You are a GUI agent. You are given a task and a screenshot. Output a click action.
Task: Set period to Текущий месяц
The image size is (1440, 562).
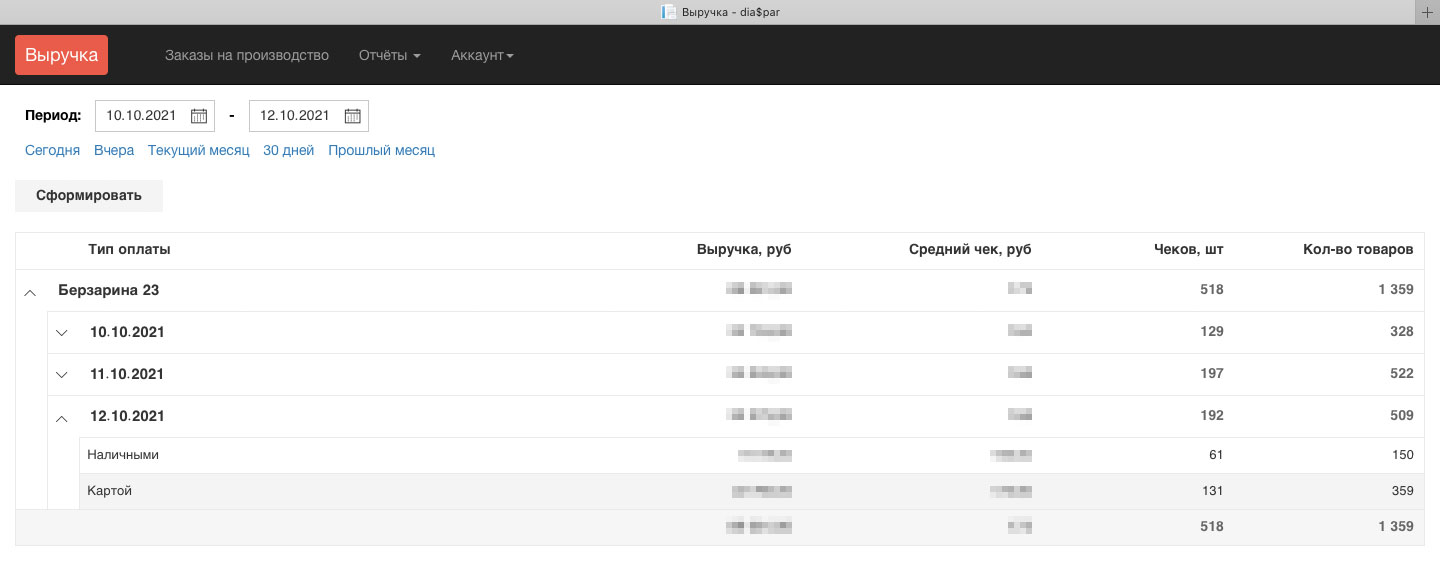coord(198,151)
